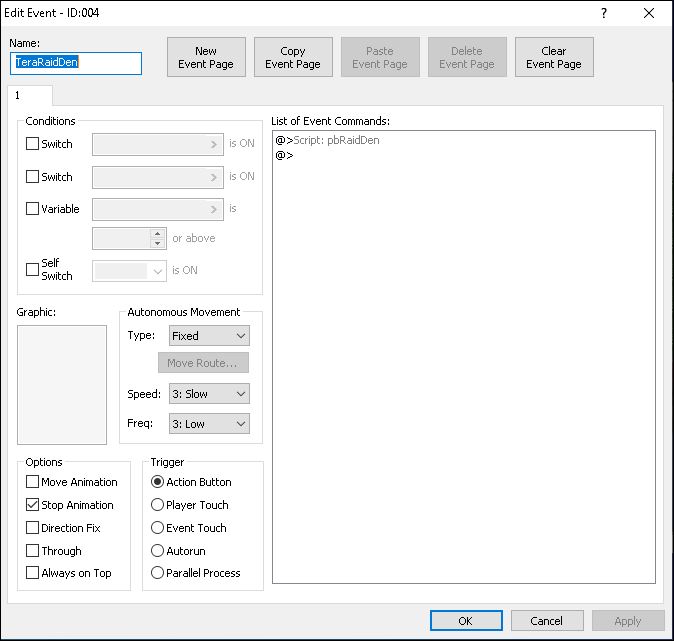Clear the current event page
The image size is (674, 641).
tap(553, 58)
